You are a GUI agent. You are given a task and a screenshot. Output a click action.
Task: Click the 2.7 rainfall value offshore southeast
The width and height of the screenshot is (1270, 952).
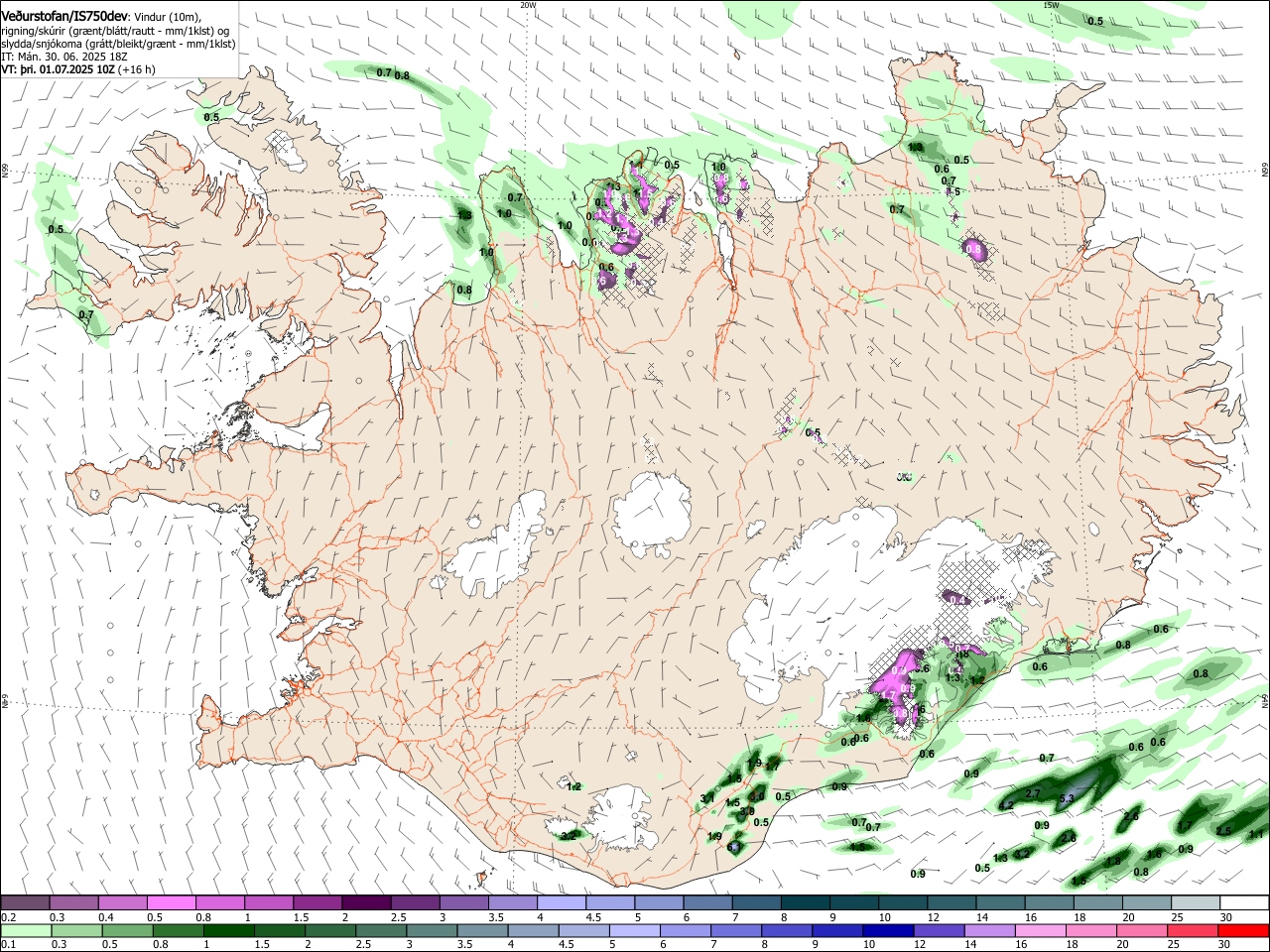pos(1033,793)
